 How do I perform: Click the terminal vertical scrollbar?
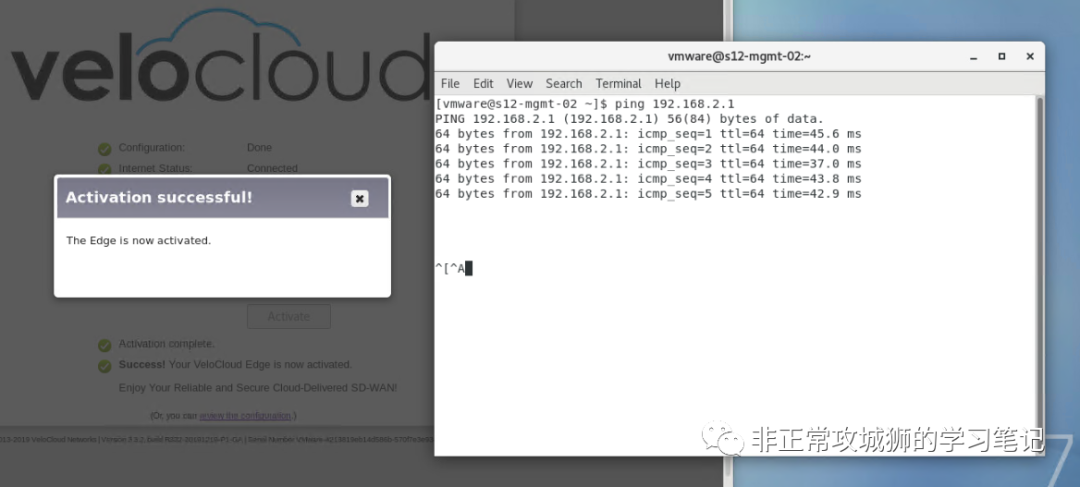pyautogui.click(x=1039, y=276)
